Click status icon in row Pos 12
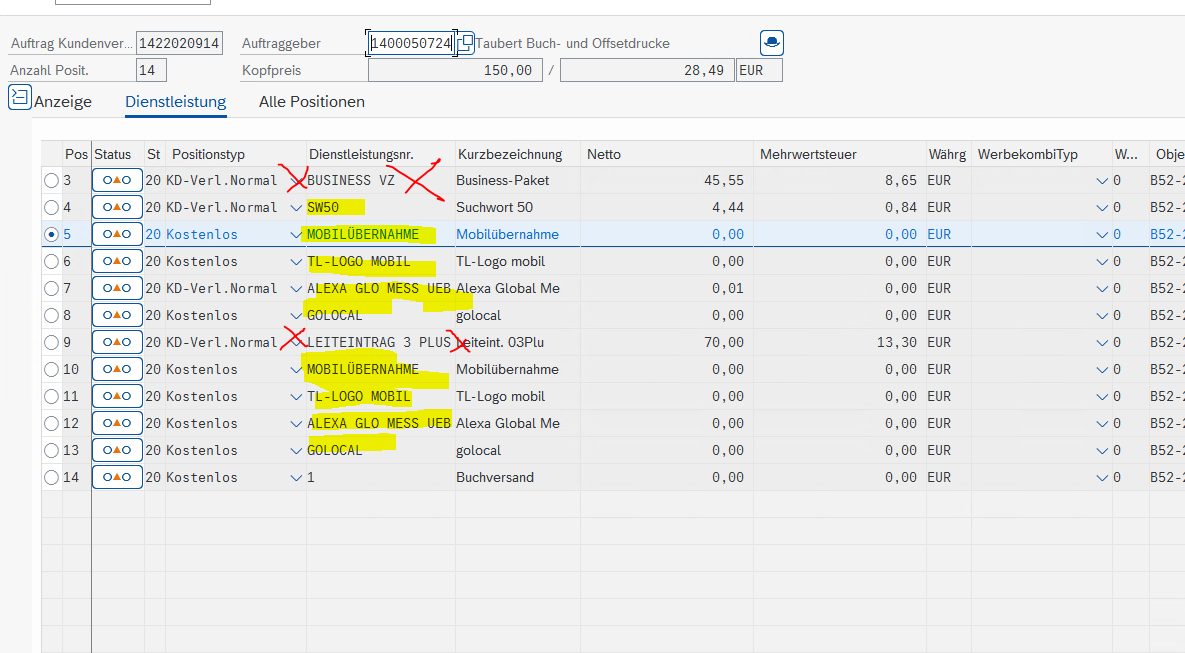 click(117, 423)
